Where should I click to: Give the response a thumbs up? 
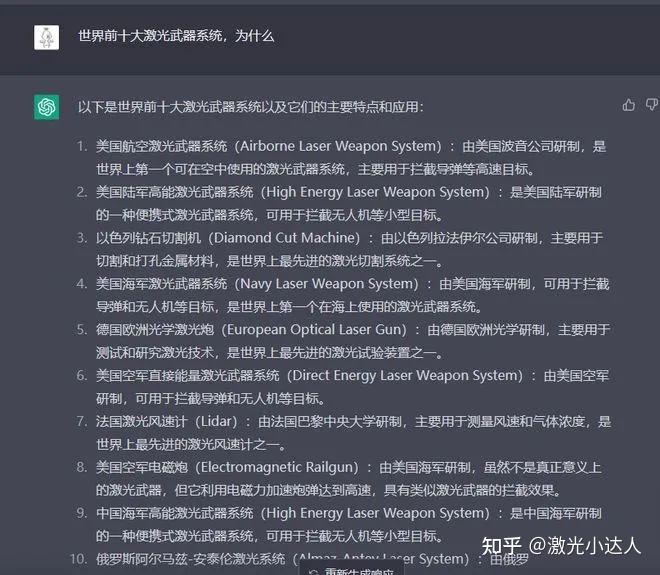(628, 105)
